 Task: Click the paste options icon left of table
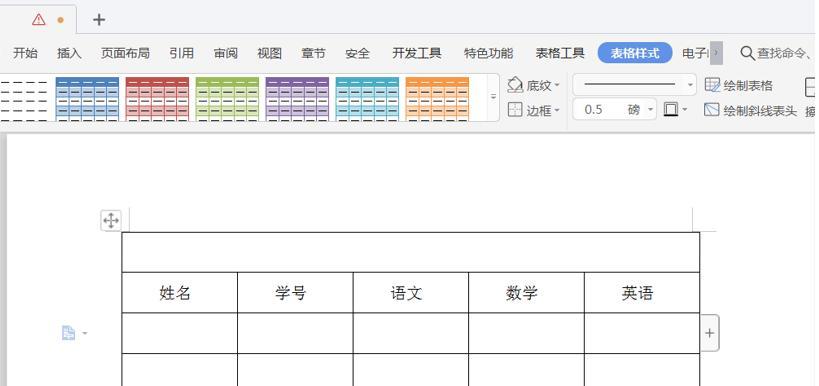pos(68,333)
